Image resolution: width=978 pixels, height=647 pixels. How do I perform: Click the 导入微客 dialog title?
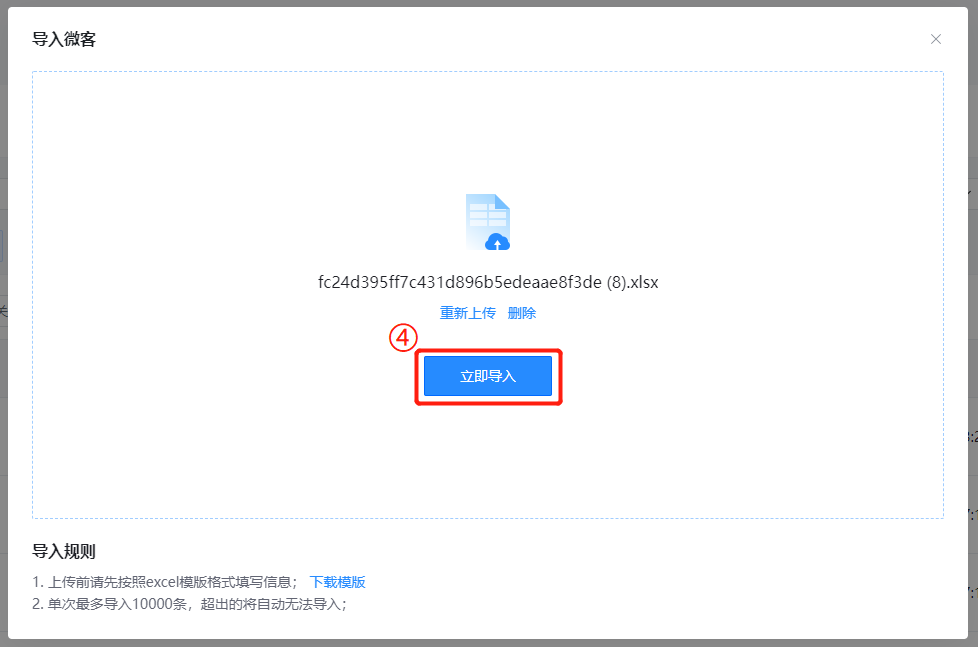64,39
